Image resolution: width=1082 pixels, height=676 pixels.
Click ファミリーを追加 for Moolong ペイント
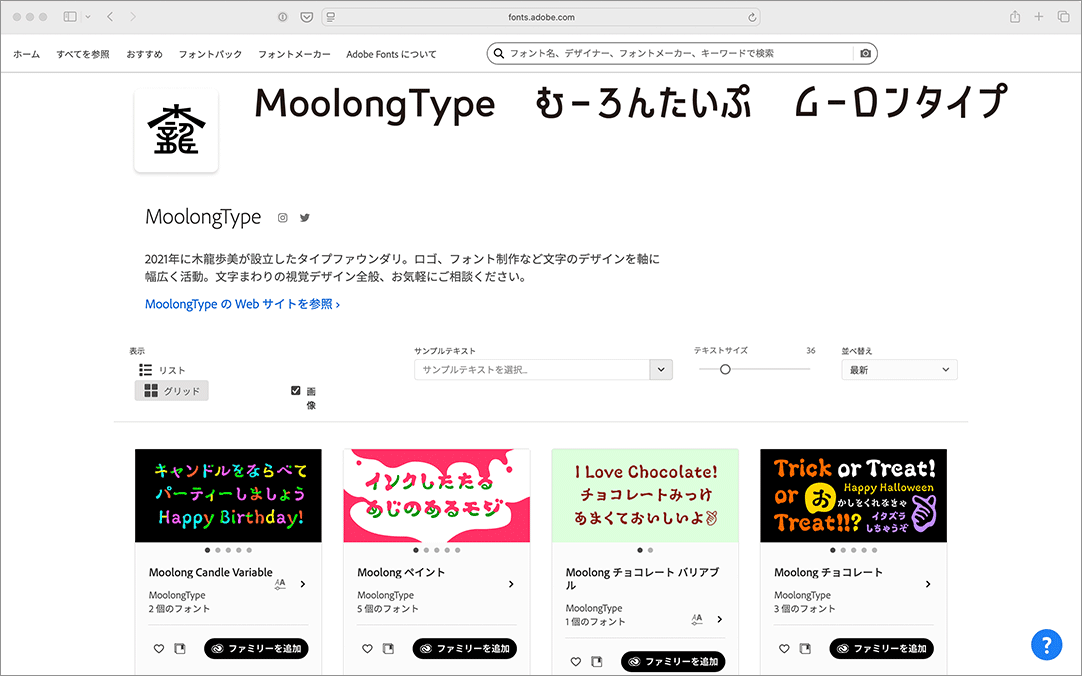[x=464, y=648]
